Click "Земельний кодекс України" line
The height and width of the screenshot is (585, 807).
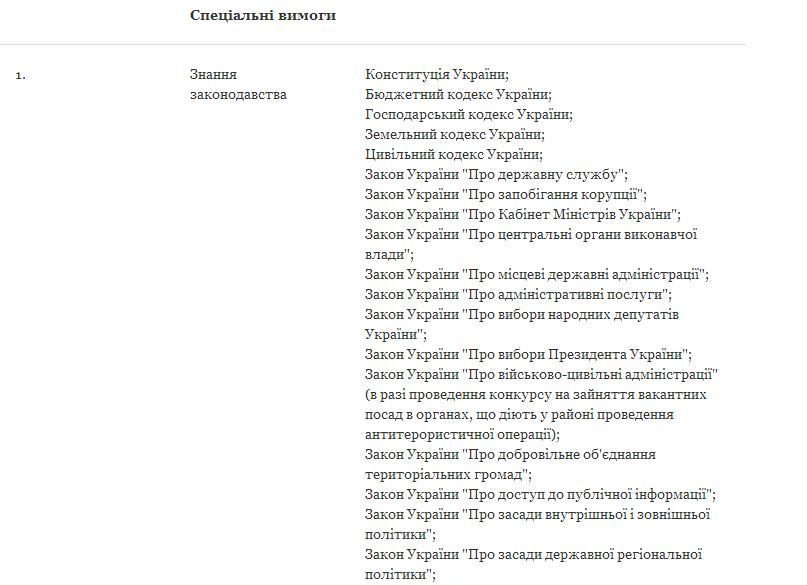455,135
